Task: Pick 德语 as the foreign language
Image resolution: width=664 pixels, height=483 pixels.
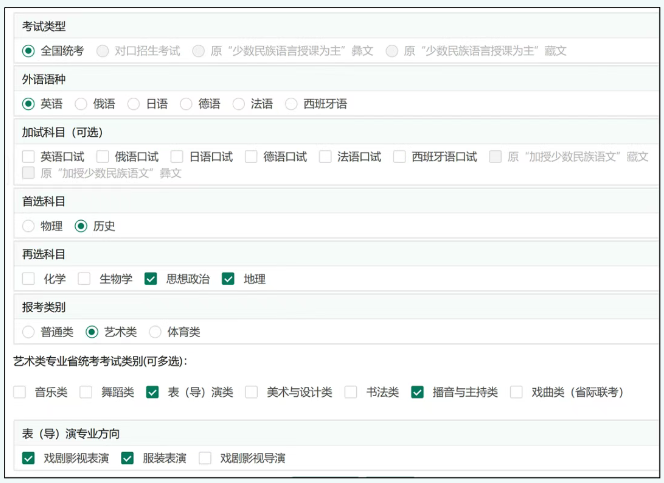Action: click(186, 103)
